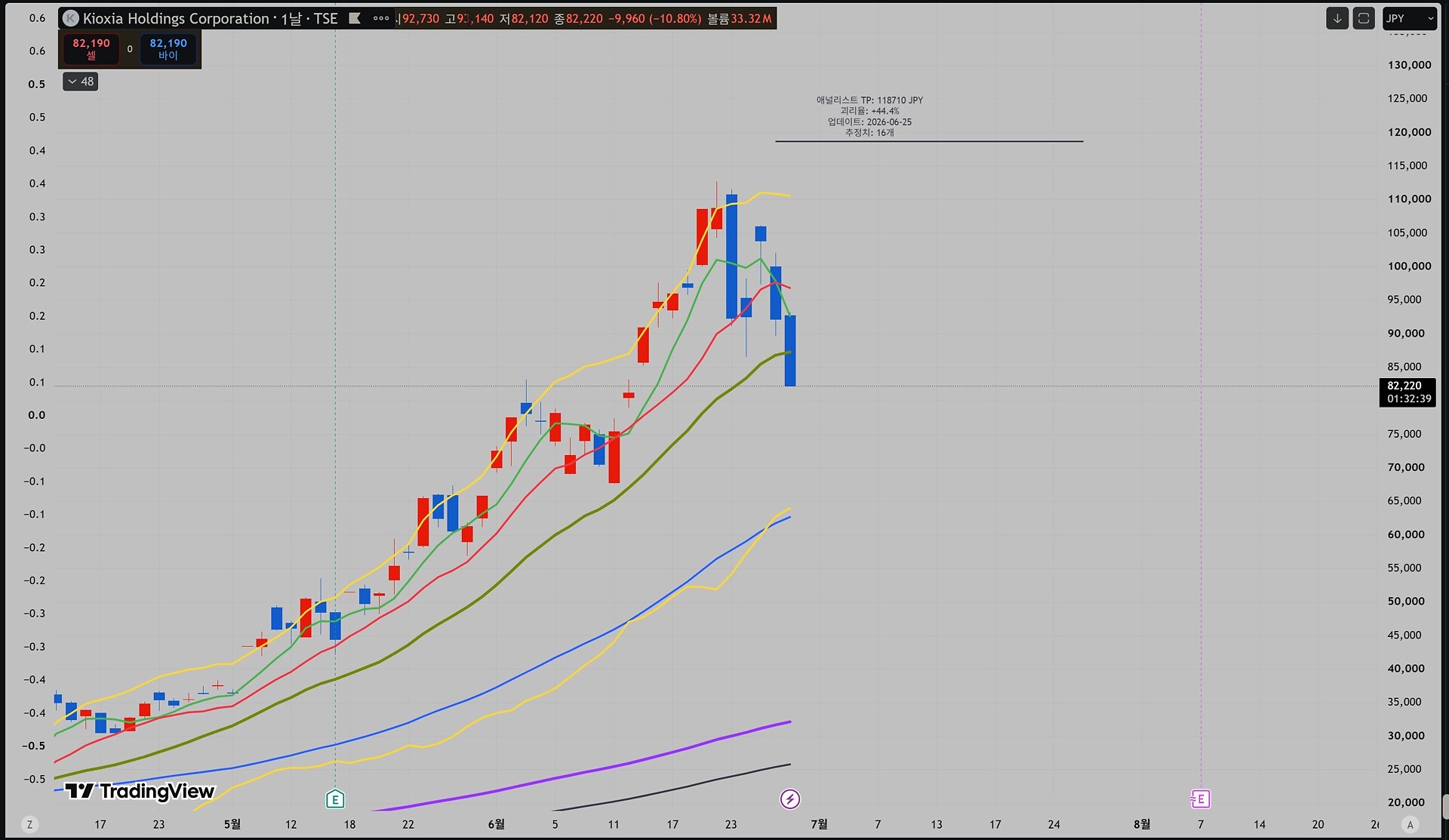Click the 130,000 price scale label
Screen dimensions: 1449x840
click(1409, 65)
